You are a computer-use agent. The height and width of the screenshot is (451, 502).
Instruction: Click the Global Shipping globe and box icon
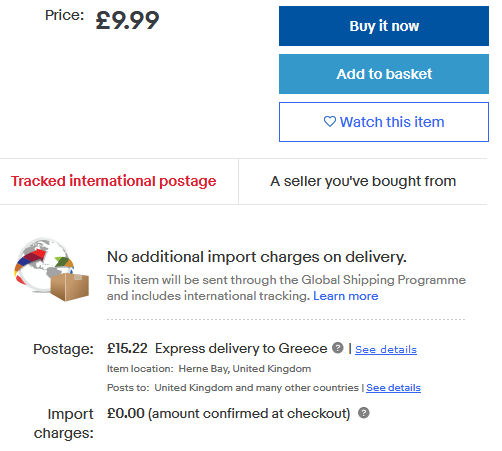click(x=51, y=269)
